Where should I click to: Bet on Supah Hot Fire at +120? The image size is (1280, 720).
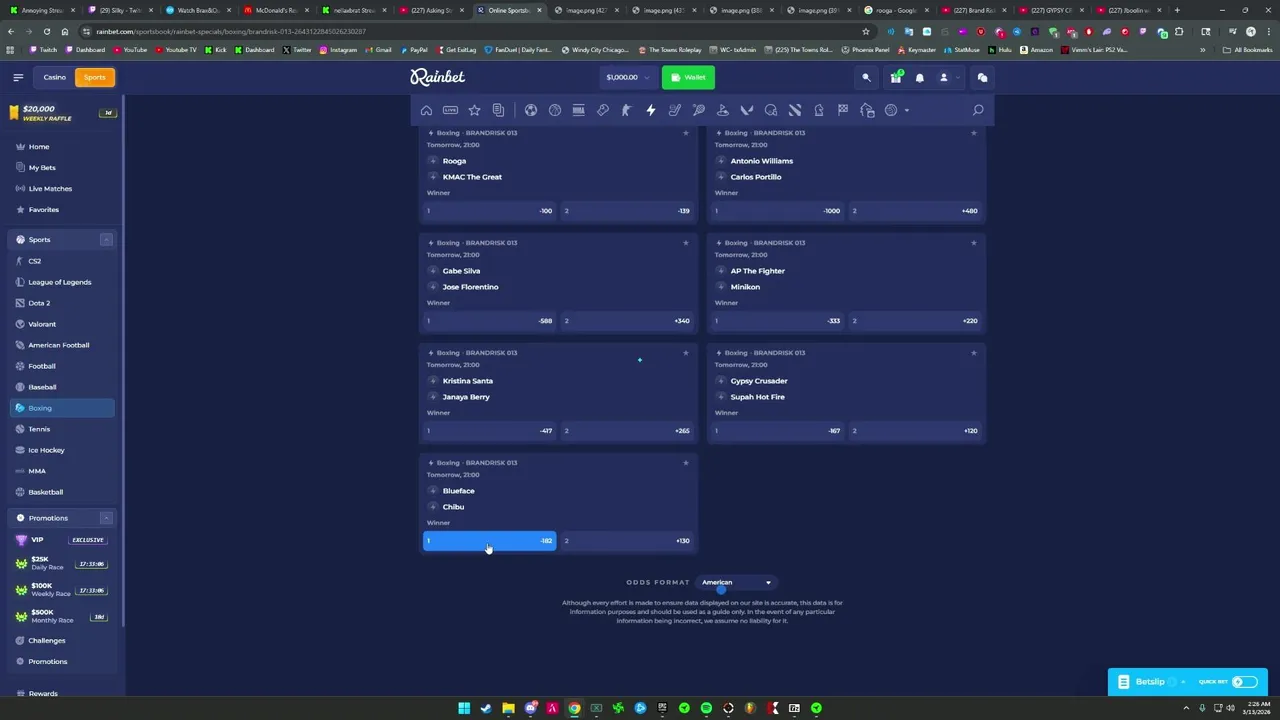[x=915, y=431]
